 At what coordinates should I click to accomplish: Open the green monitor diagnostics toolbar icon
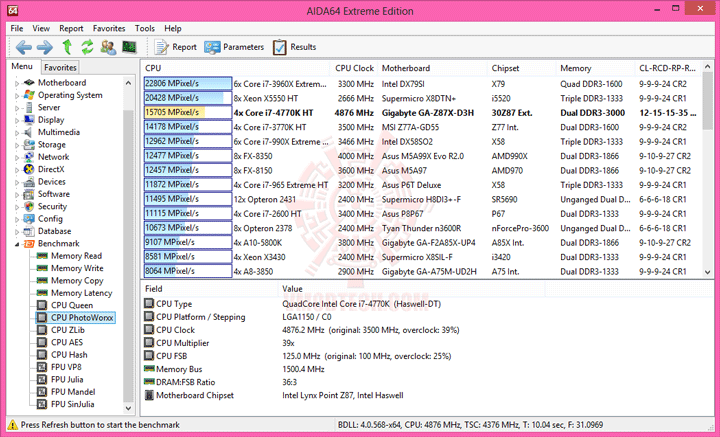point(129,47)
